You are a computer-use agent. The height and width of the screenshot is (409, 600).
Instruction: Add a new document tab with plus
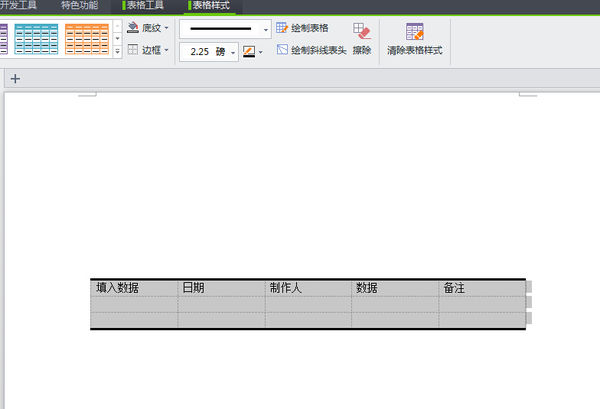pyautogui.click(x=15, y=79)
